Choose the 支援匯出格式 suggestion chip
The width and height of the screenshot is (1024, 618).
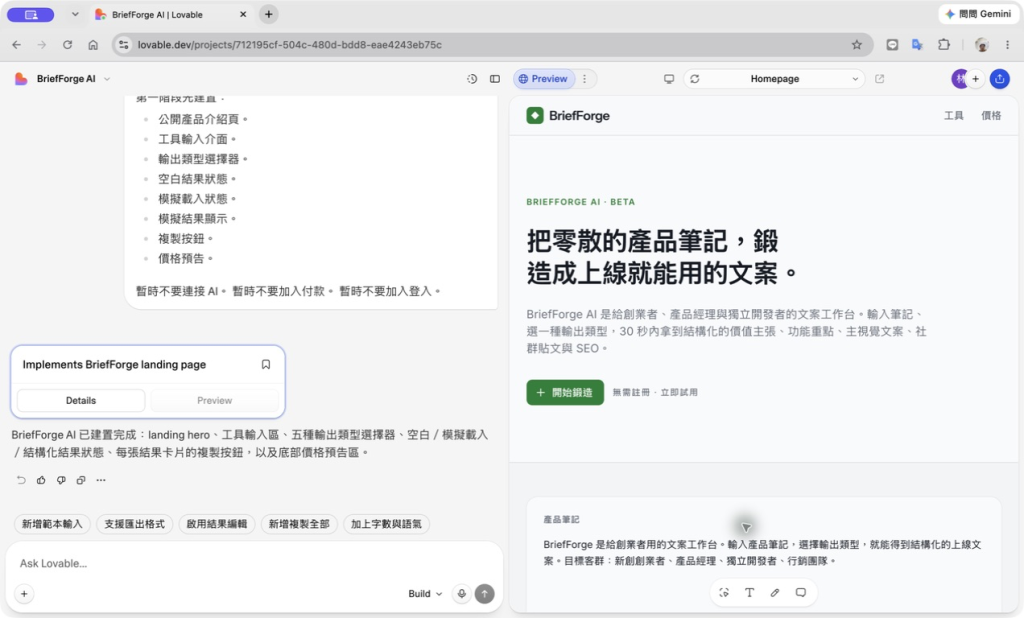coord(135,524)
